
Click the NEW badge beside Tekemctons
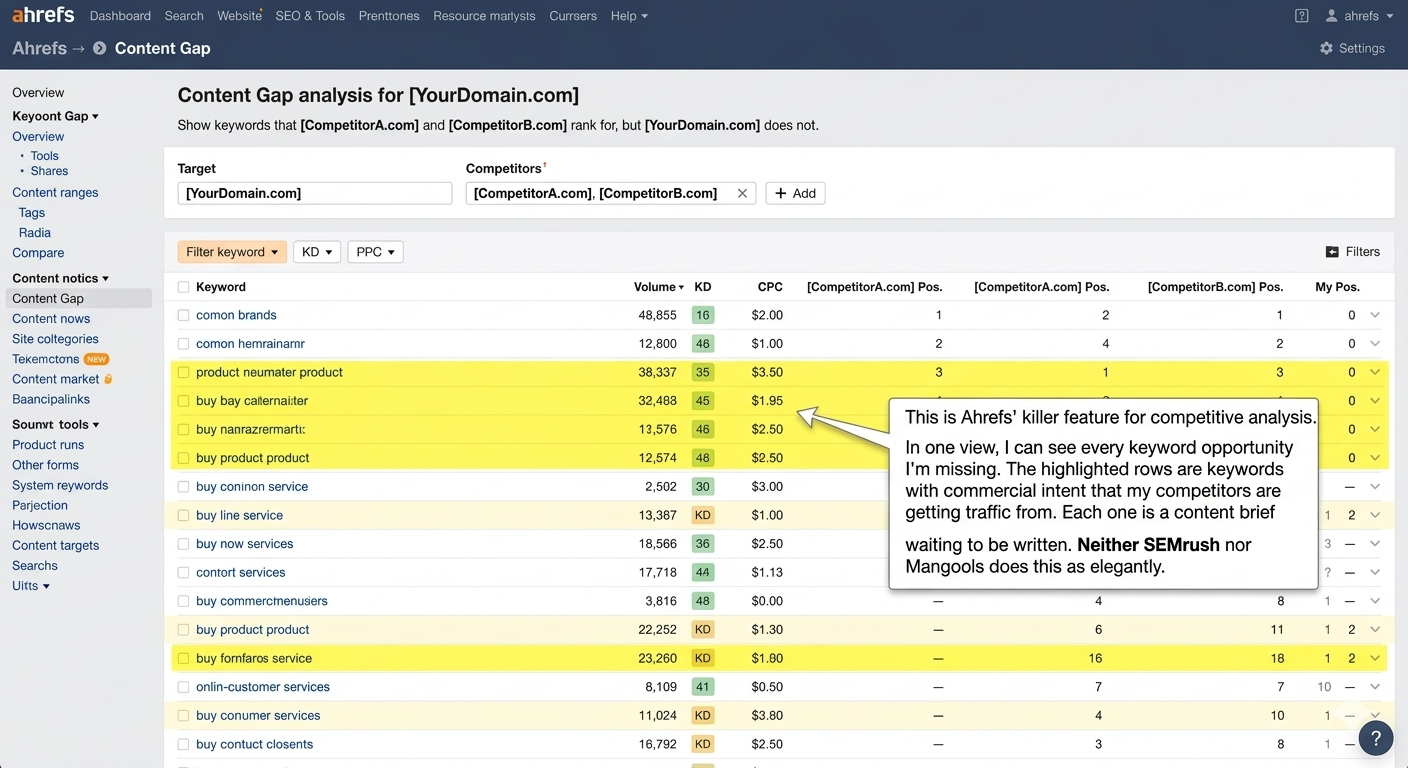coord(96,359)
